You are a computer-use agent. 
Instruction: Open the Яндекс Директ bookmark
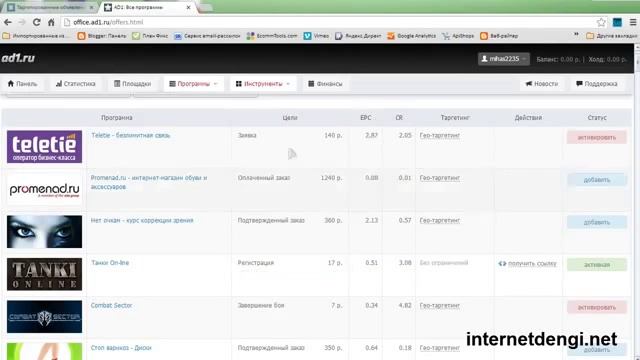coord(358,36)
